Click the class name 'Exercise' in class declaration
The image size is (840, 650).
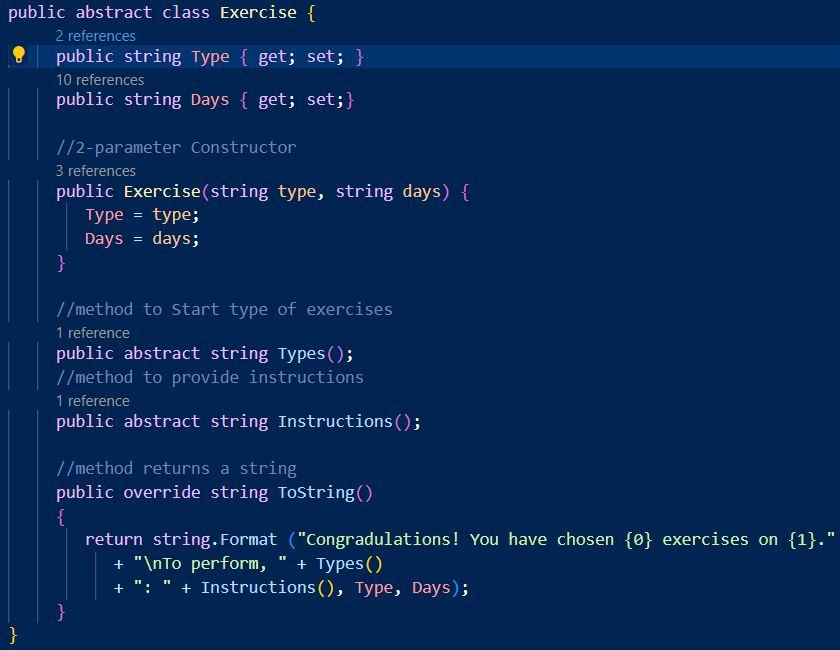(x=258, y=12)
